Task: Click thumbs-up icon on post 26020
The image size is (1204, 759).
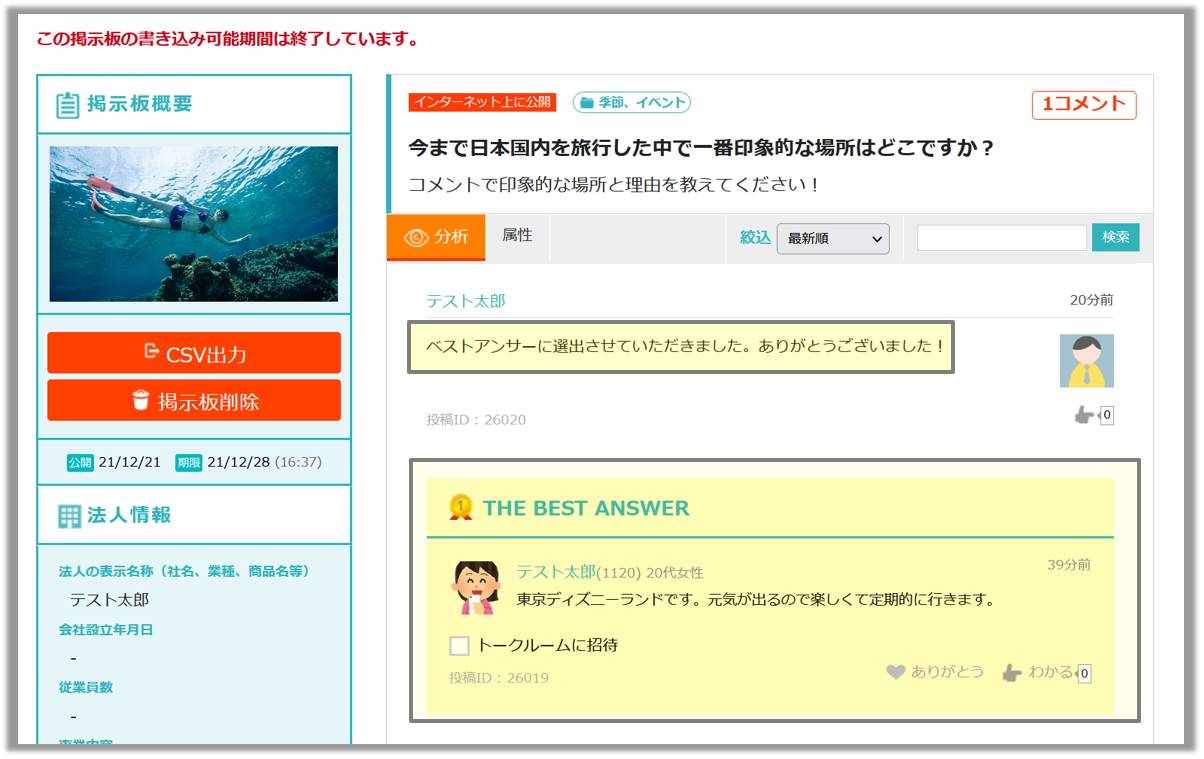Action: click(x=1084, y=415)
